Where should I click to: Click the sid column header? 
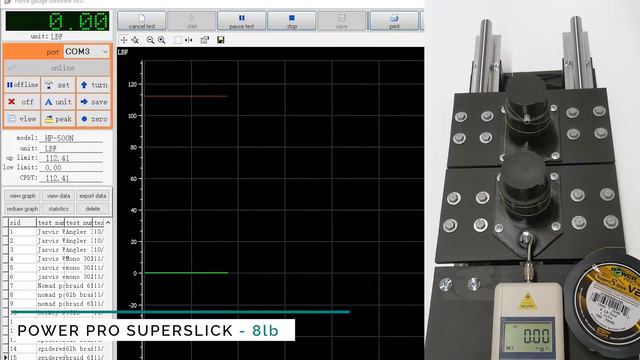tap(22, 222)
